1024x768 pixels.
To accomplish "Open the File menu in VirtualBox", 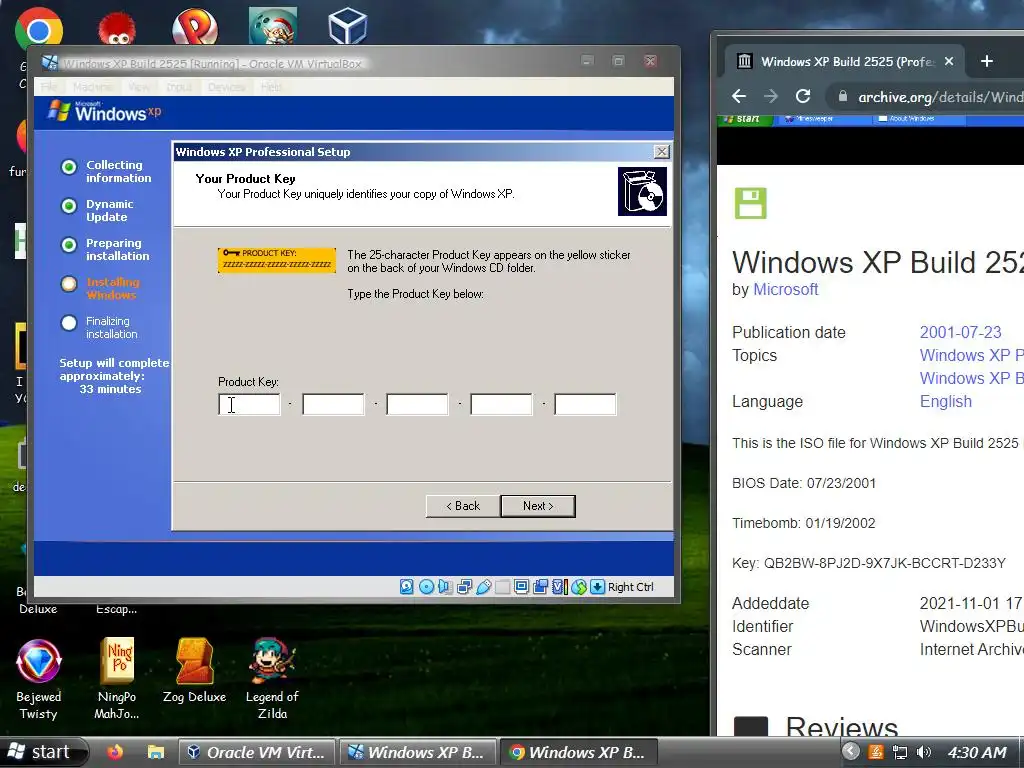I will click(49, 87).
